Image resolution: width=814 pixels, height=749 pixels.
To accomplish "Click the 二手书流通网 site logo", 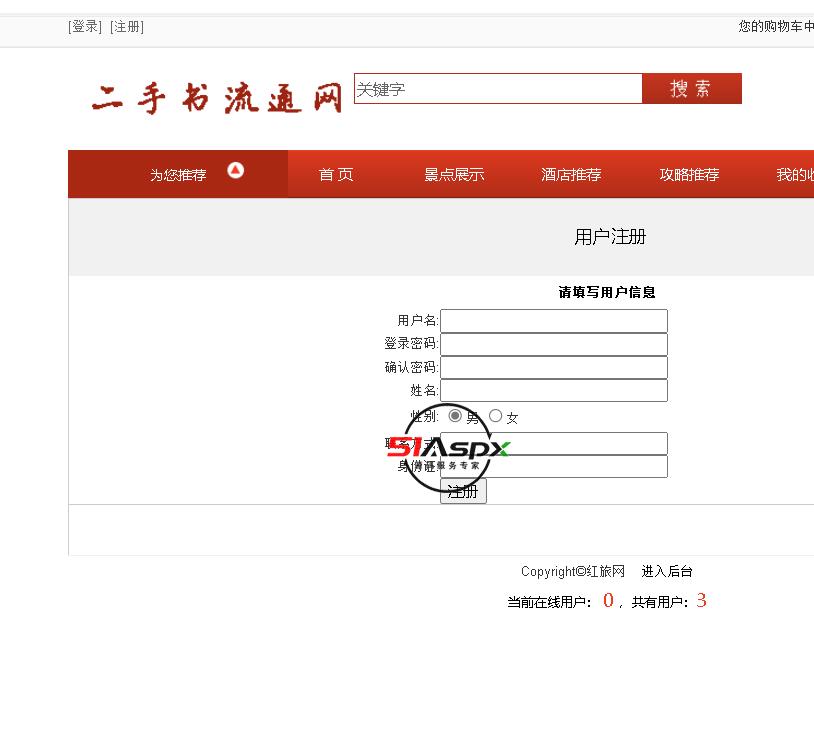I will coord(218,98).
